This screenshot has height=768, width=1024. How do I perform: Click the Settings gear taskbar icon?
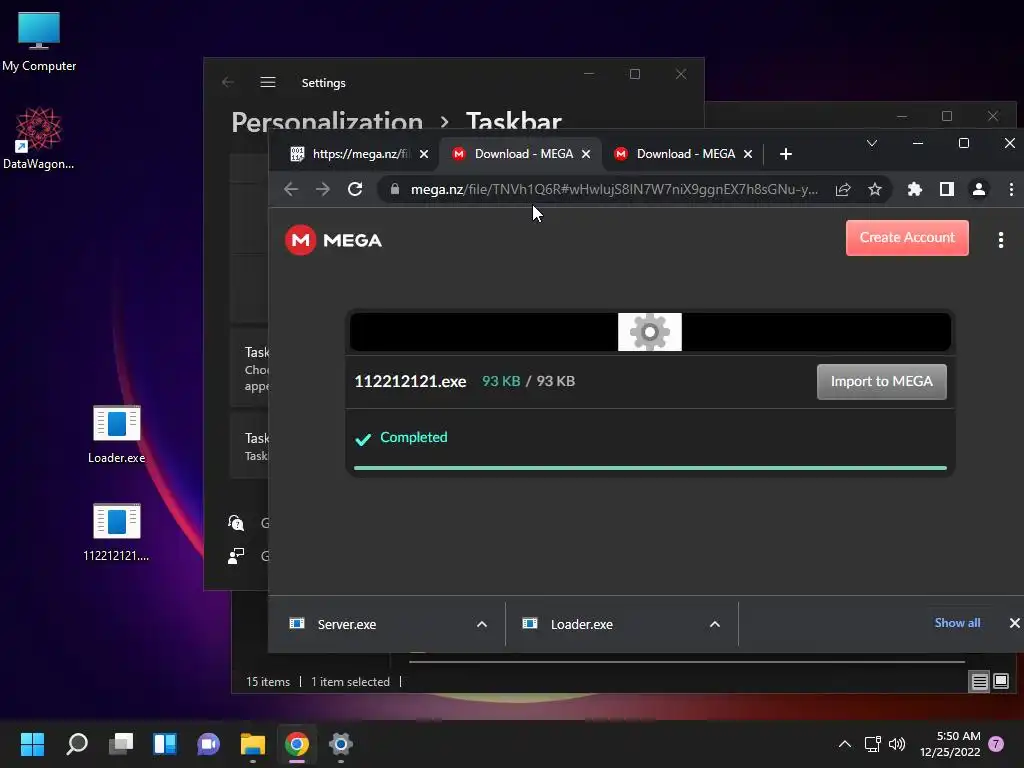point(340,744)
